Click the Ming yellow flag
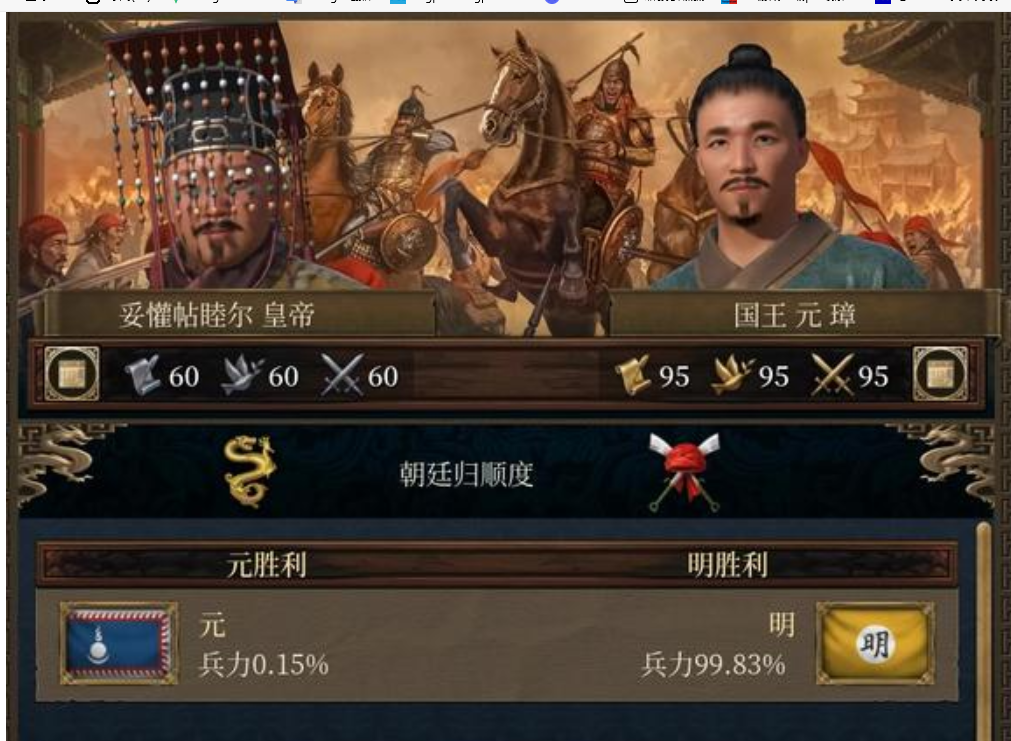Screen dimensions: 1011x741 (x=875, y=643)
